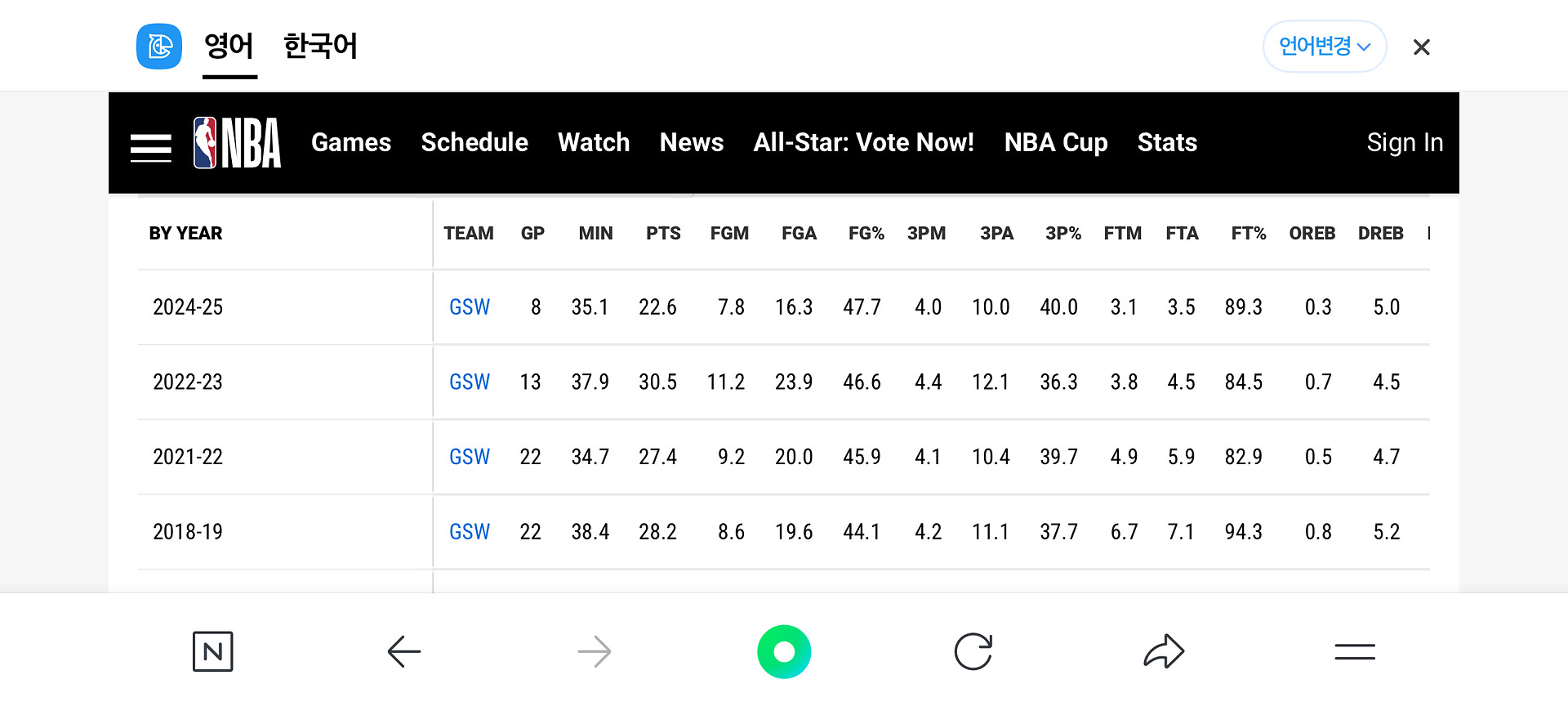Close the translation bar with X
Viewport: 1568px width, 724px height.
point(1421,47)
